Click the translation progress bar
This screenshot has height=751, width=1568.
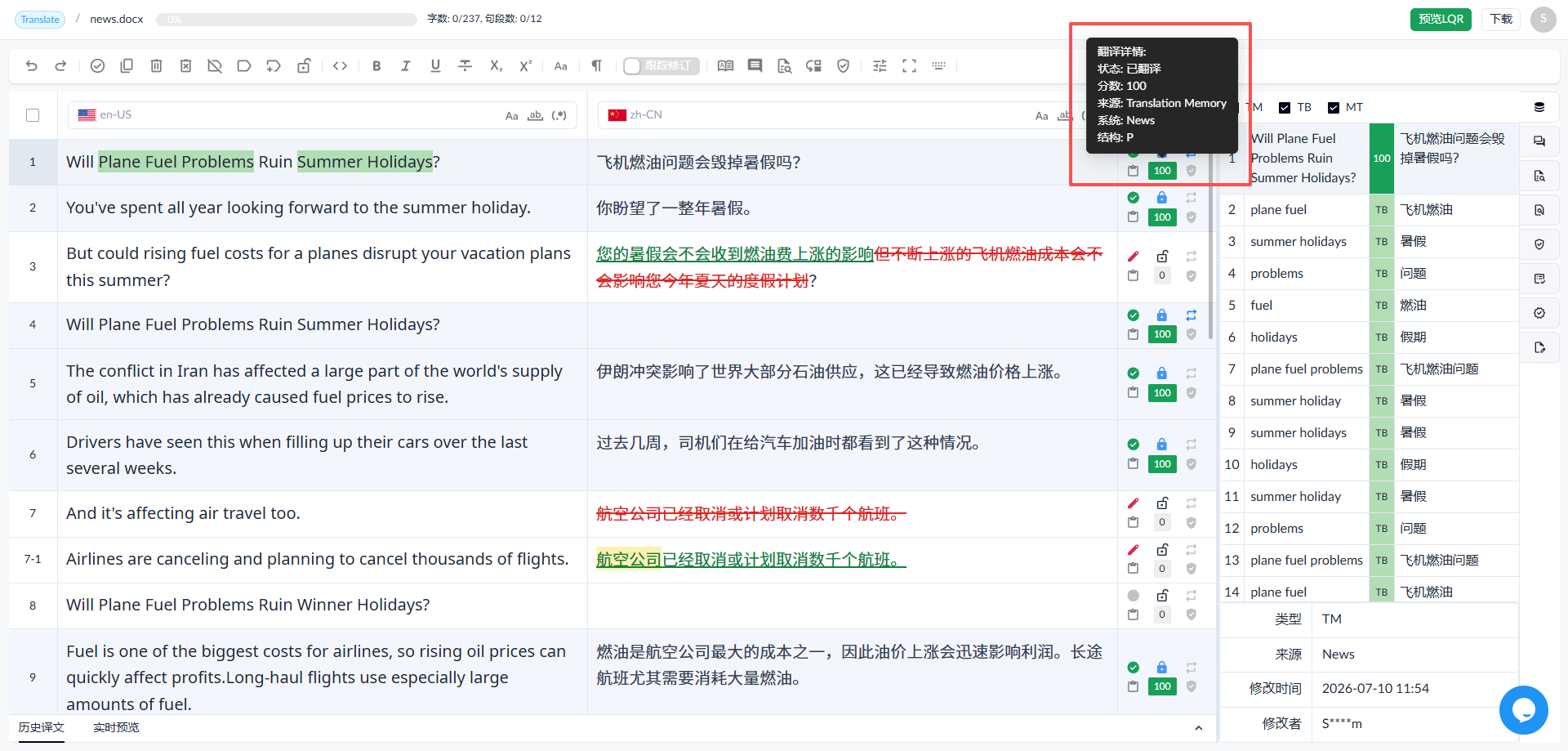point(287,19)
